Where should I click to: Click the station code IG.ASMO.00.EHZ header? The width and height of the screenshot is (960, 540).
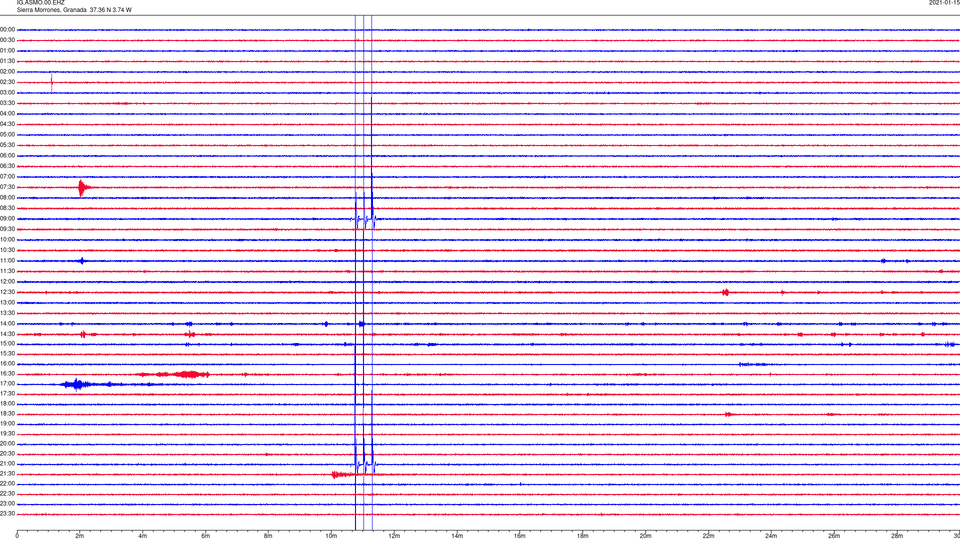coord(40,3)
